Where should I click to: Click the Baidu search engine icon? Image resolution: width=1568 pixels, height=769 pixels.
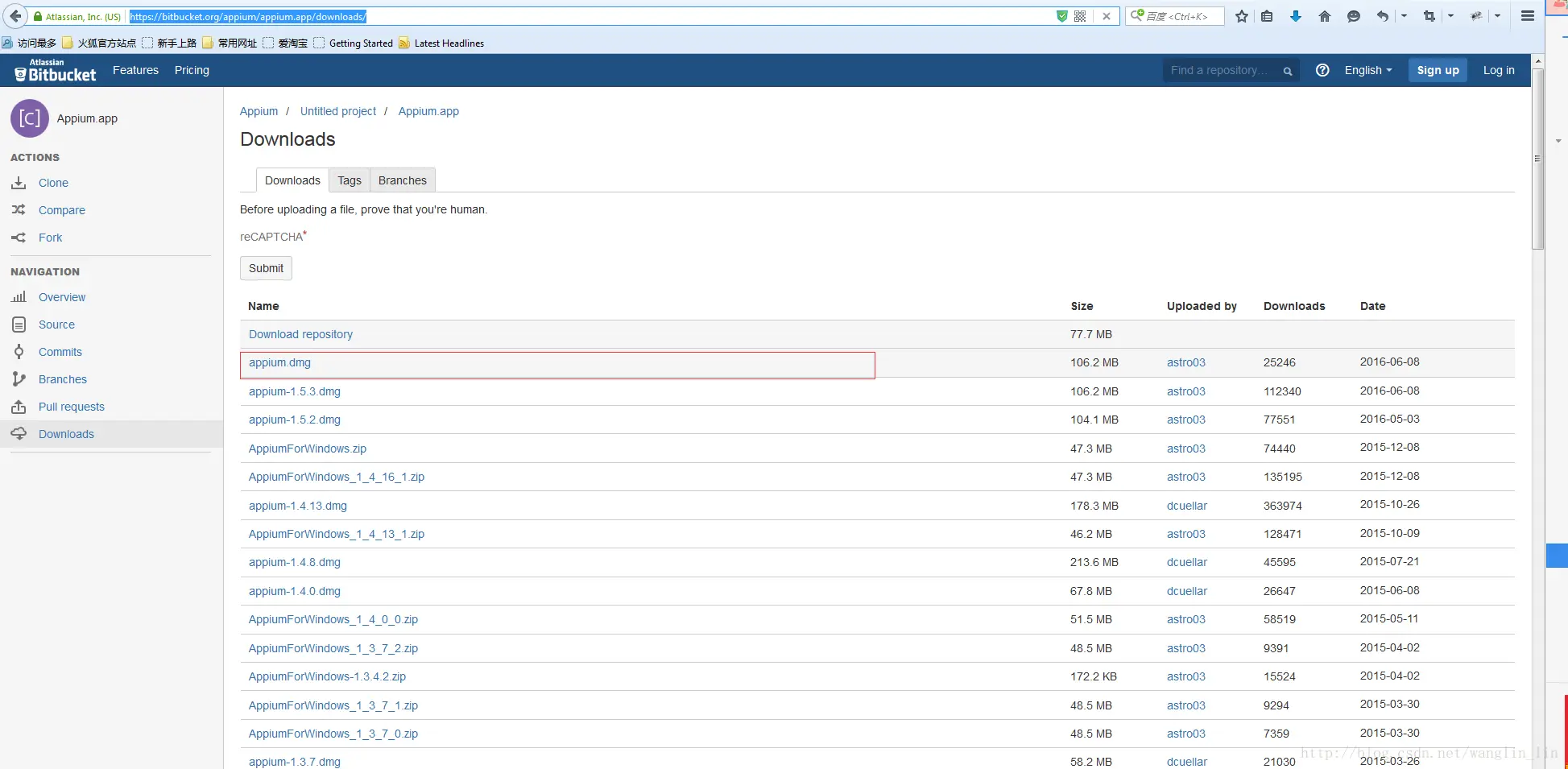[x=1137, y=16]
